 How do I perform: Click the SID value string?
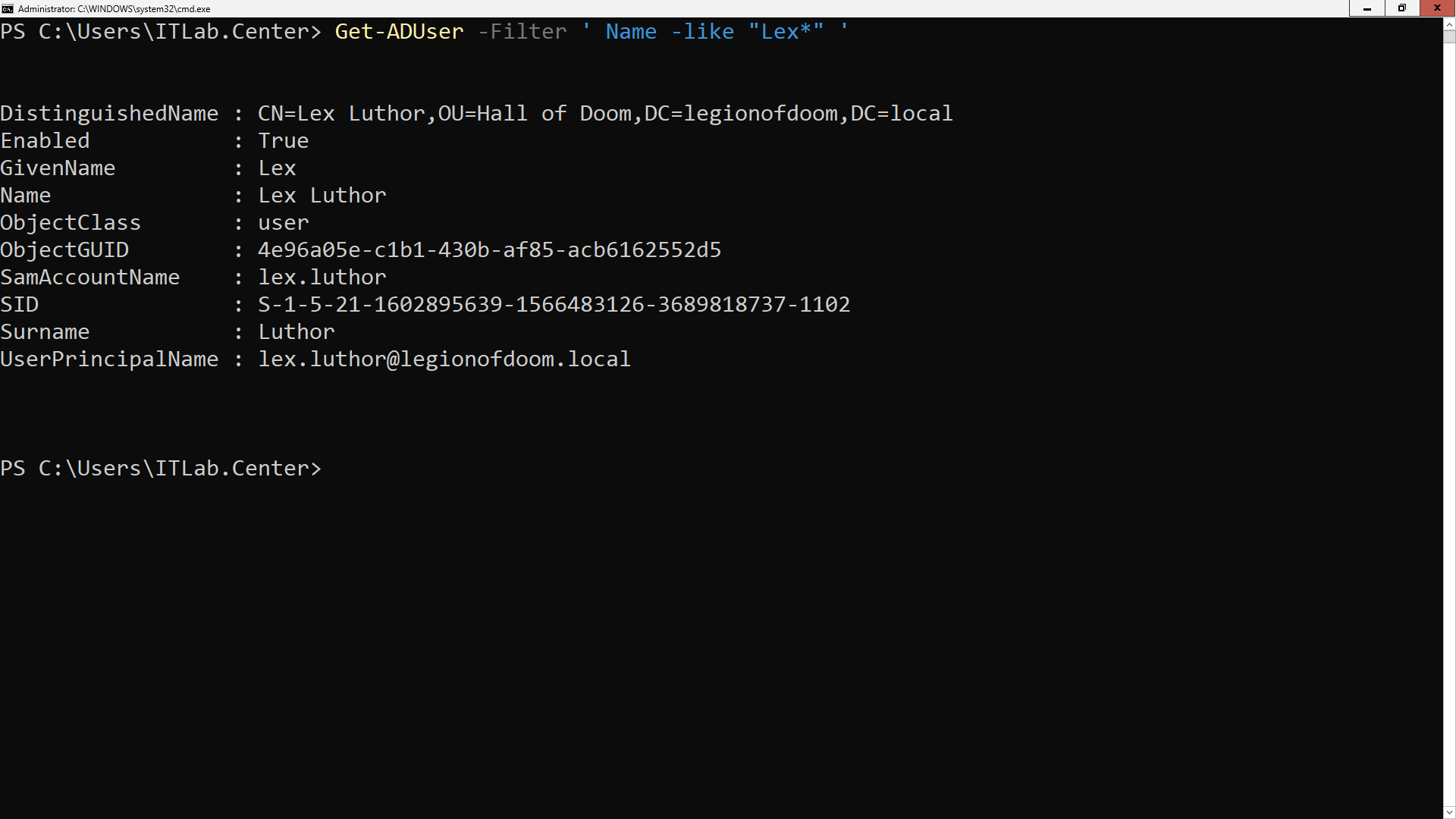click(554, 305)
